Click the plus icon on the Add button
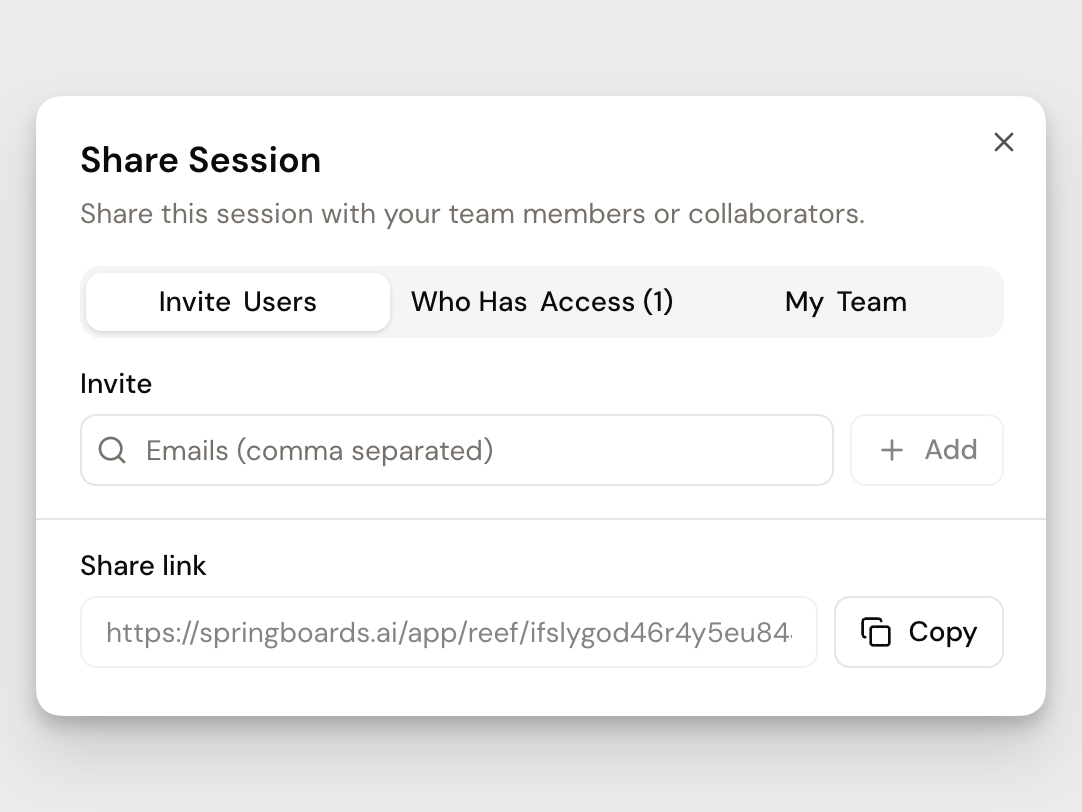Screen dimensions: 1082x812 pos(891,450)
